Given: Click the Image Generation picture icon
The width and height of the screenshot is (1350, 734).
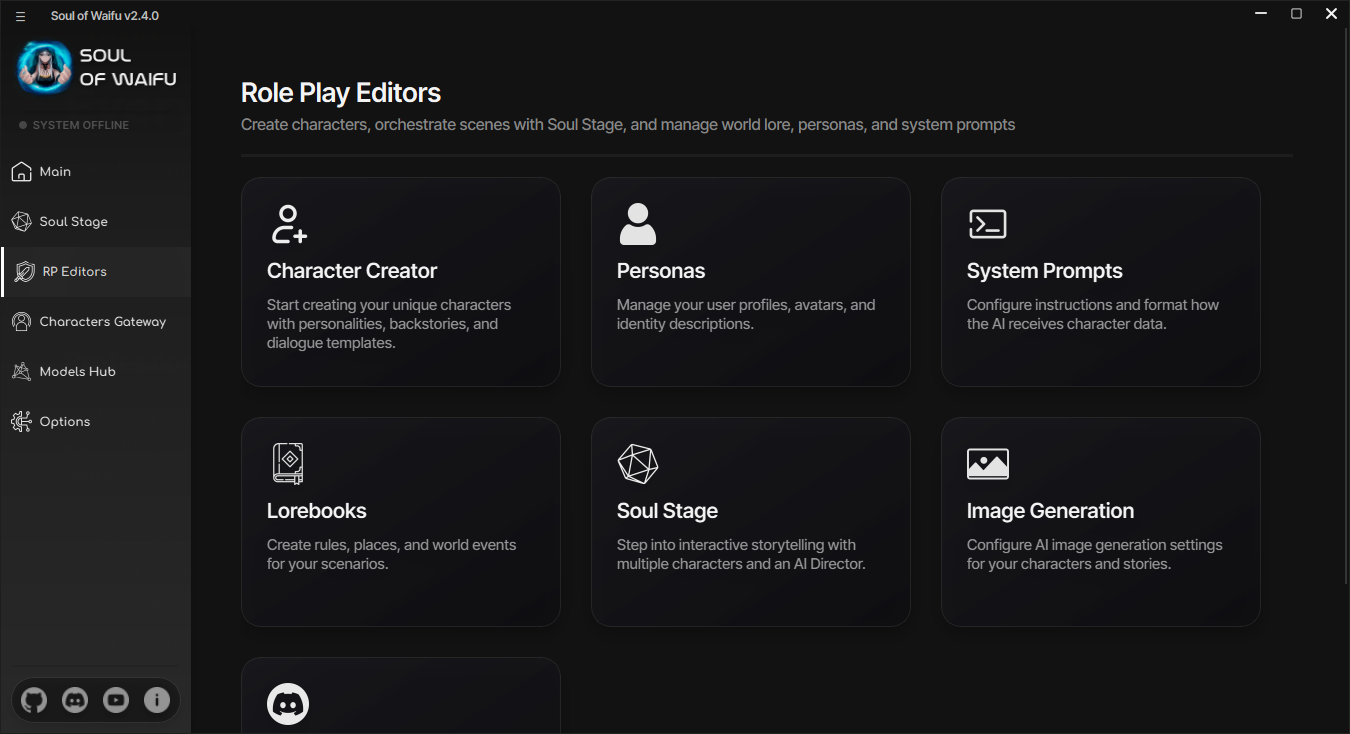Looking at the screenshot, I should [x=988, y=464].
